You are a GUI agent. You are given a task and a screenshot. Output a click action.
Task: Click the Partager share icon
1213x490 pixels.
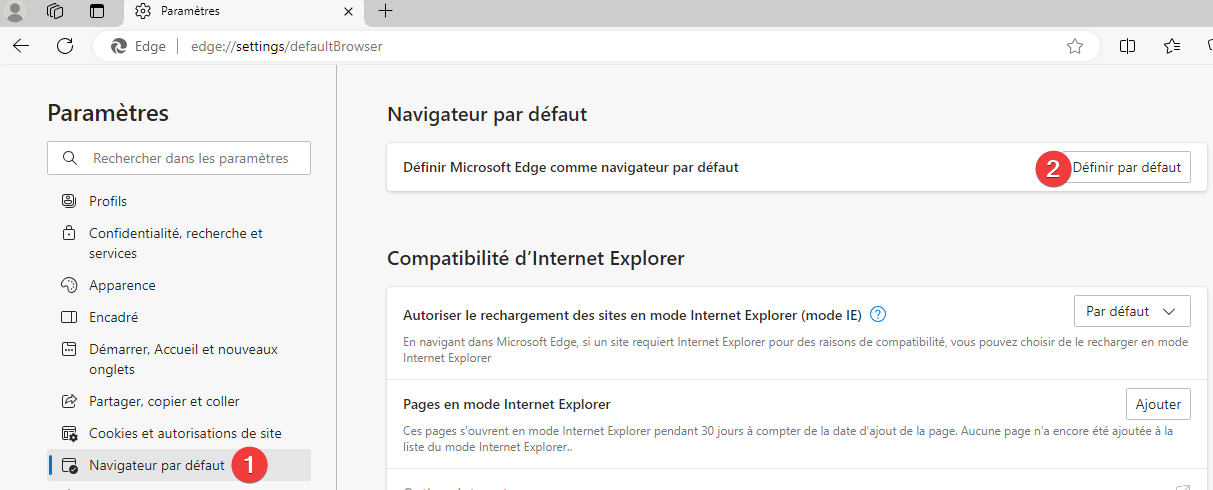coord(69,401)
